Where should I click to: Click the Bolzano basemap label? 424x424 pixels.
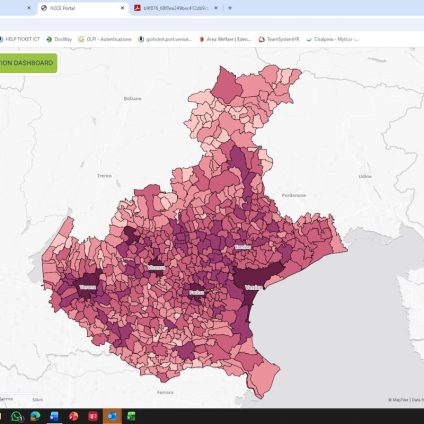132,99
